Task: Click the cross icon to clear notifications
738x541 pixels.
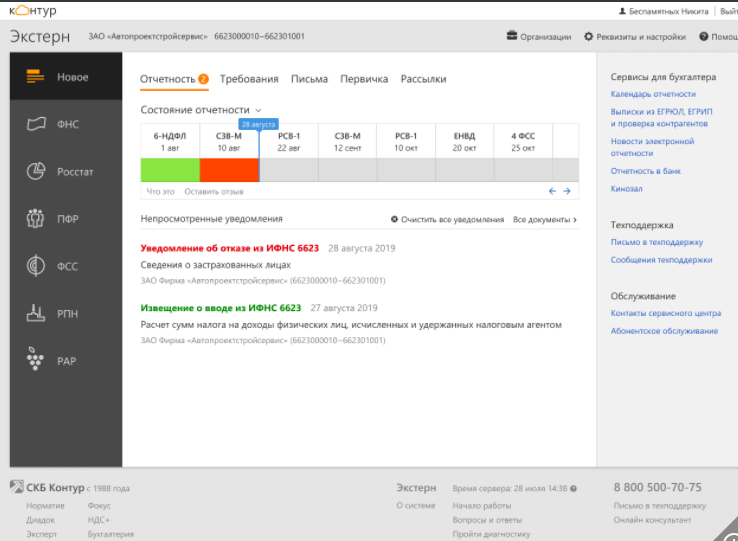Action: [394, 219]
